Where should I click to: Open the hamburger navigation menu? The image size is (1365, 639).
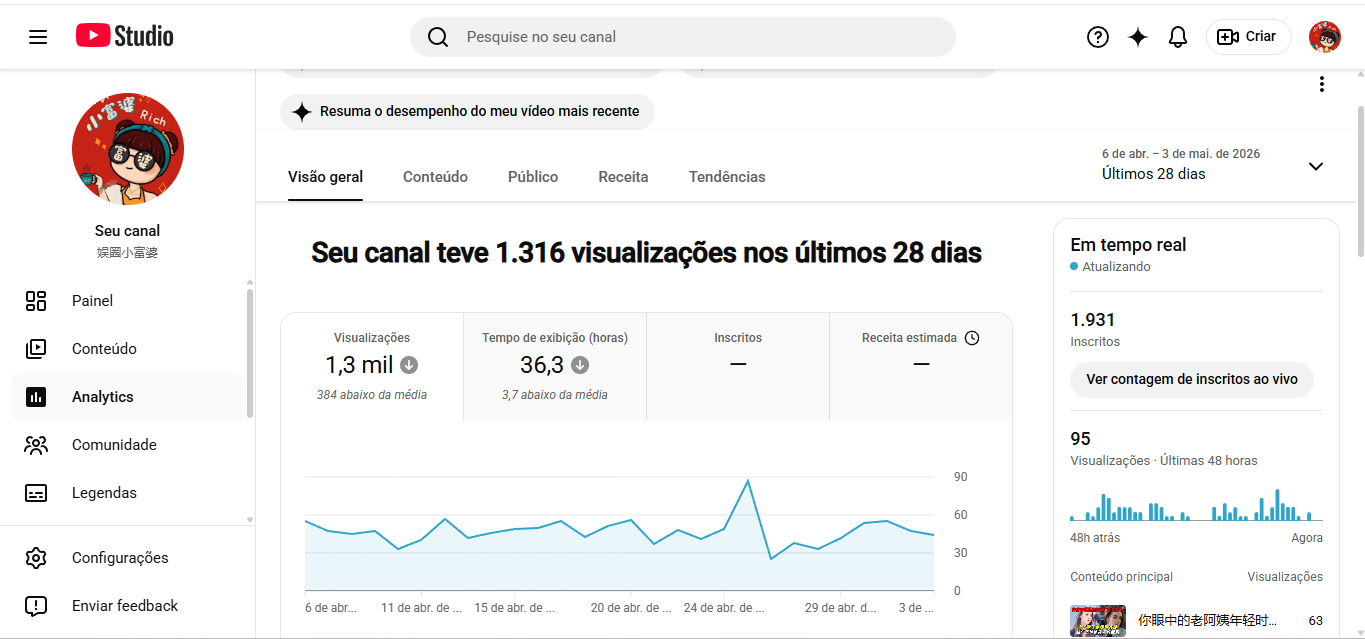coord(38,37)
